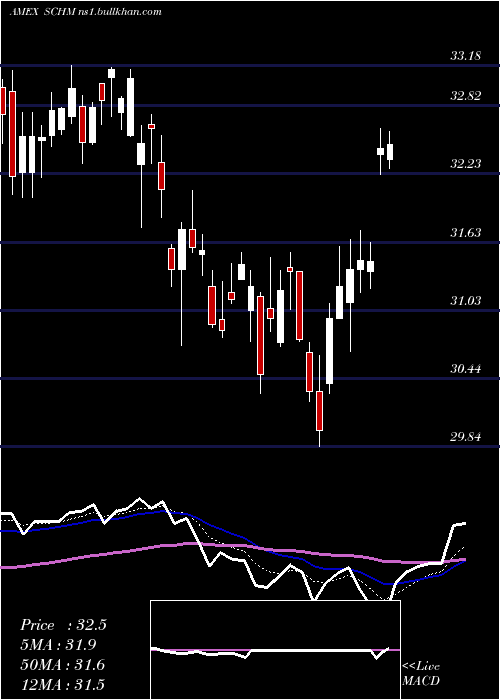
Task: Click the 30.44 price level label
Action: point(466,369)
